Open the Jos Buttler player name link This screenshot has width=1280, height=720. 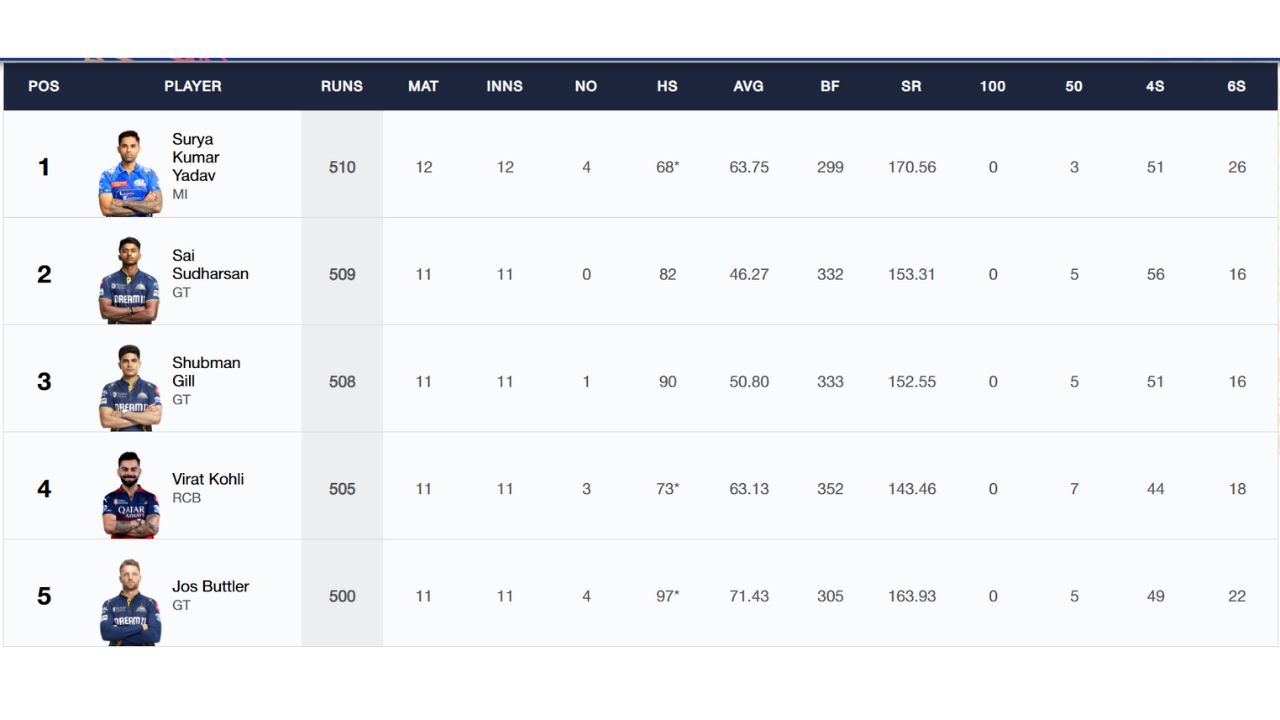point(210,586)
